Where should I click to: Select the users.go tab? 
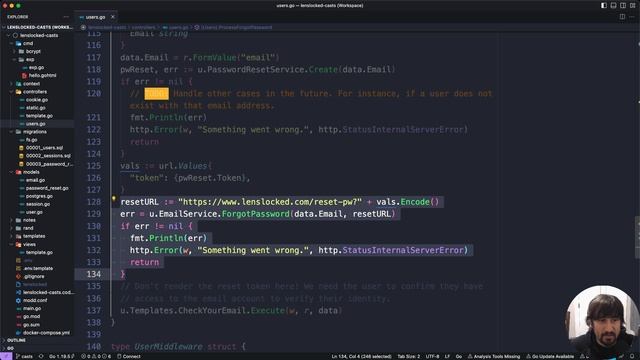click(x=95, y=17)
